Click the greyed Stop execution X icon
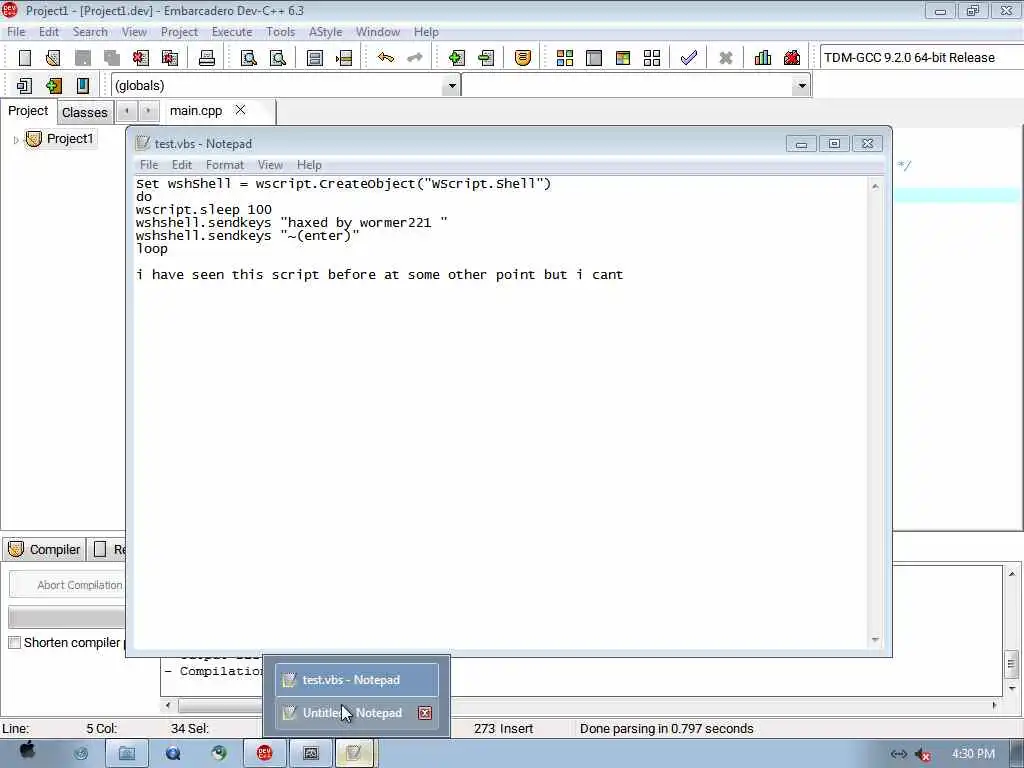1024x768 pixels. pos(726,58)
